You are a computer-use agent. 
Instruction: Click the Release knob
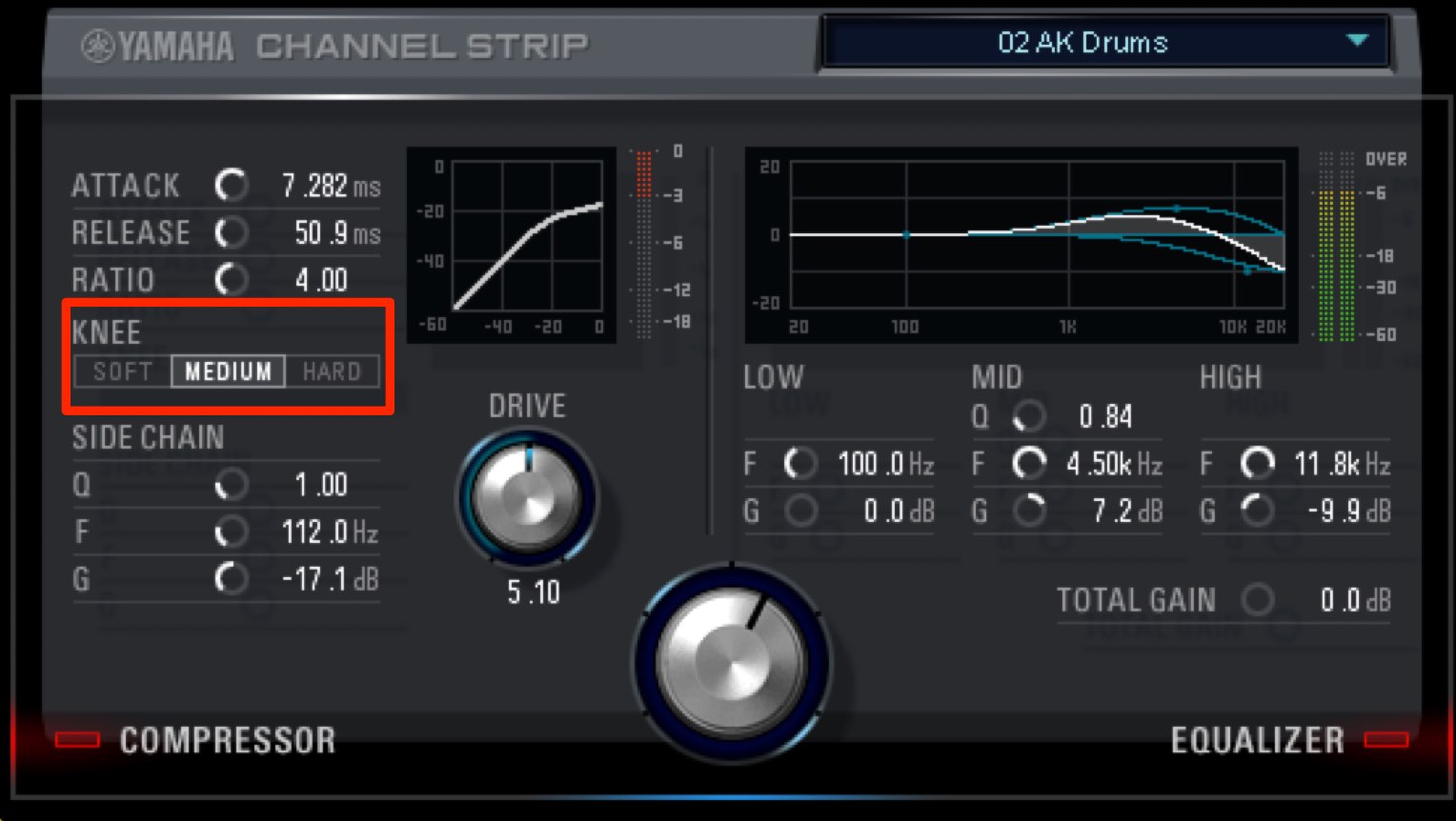point(231,232)
